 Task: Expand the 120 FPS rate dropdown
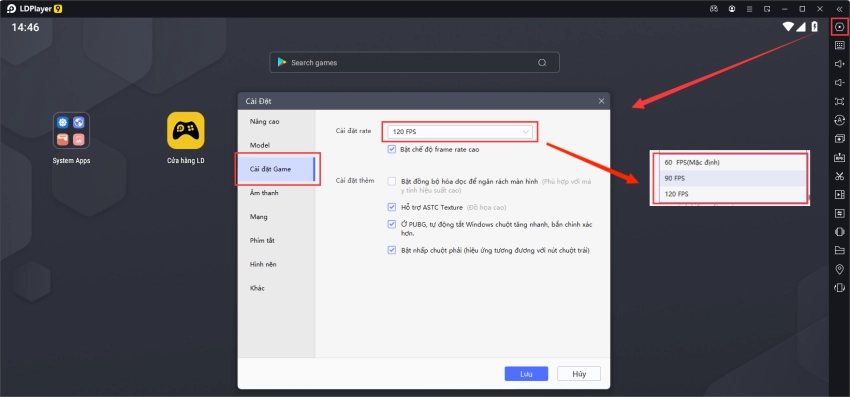[x=459, y=132]
